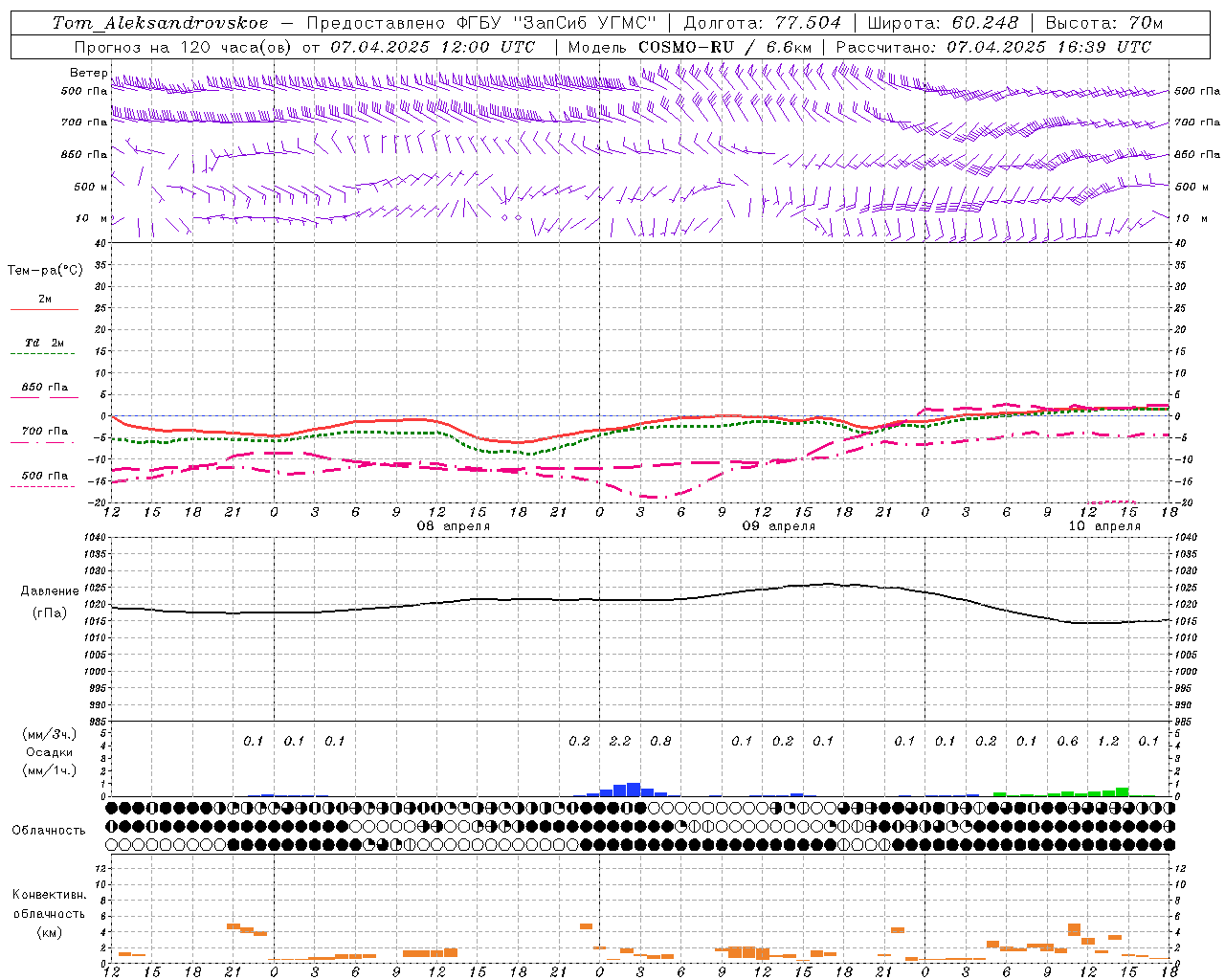This screenshot has height=980, width=1225.
Task: Select the Давление pressure panel label
Action: click(48, 591)
